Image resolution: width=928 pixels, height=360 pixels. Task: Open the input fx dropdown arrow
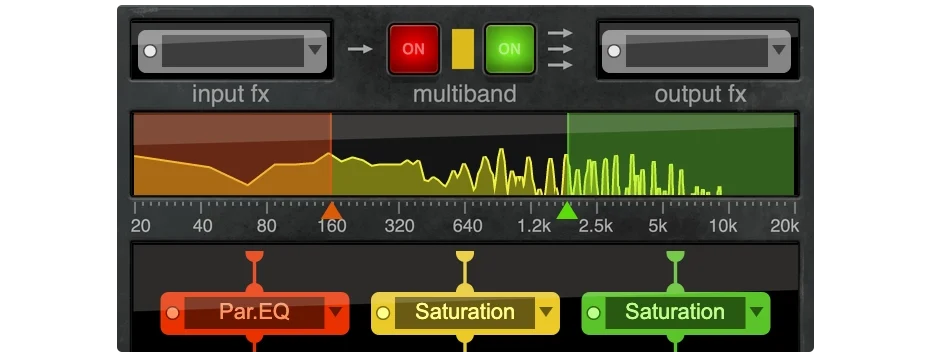click(x=315, y=50)
